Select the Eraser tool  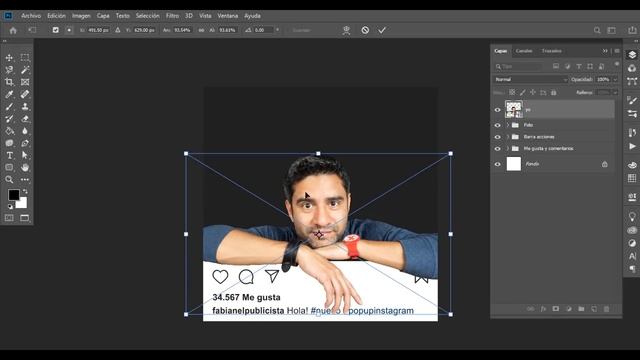25,119
